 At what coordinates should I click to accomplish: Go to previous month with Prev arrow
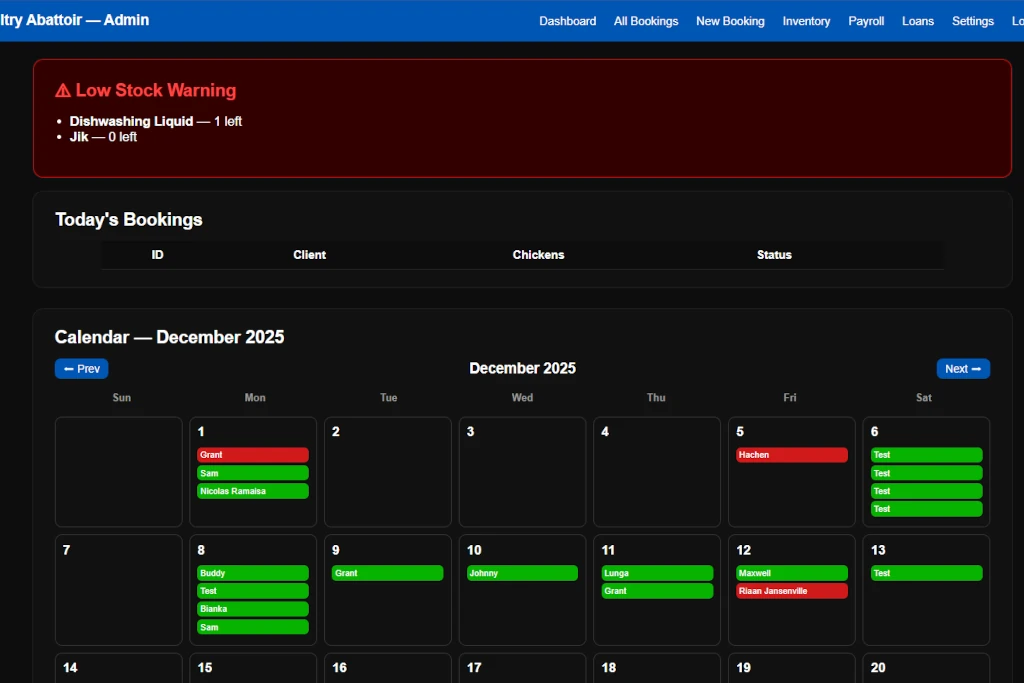pyautogui.click(x=81, y=369)
